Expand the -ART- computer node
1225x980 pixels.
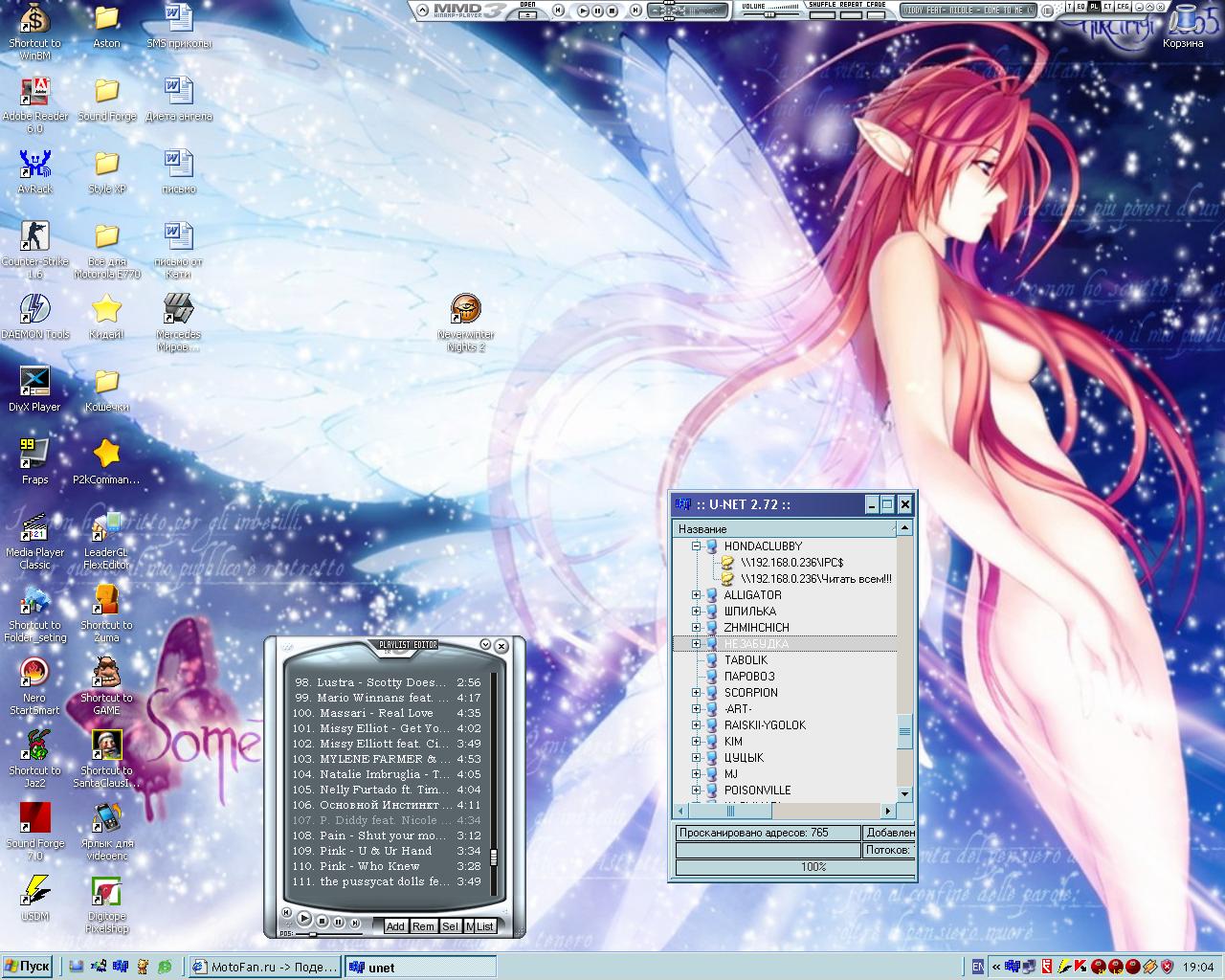coord(697,709)
